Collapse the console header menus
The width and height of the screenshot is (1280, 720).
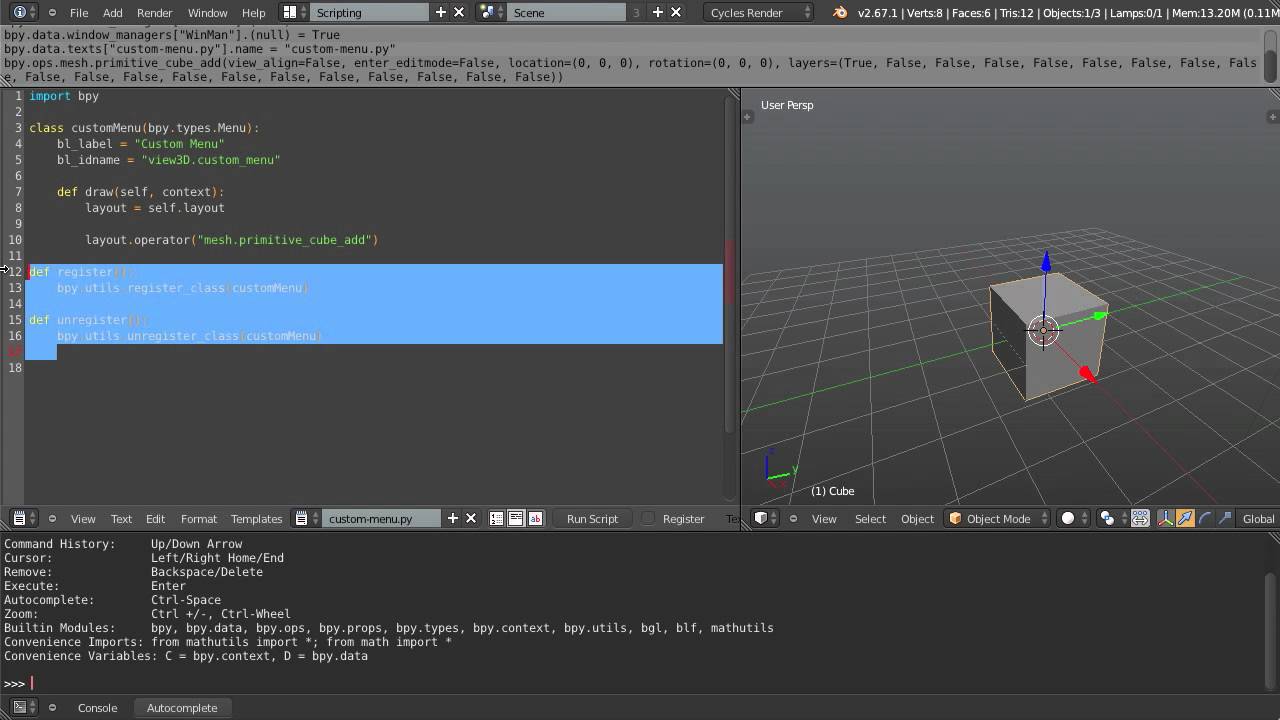52,707
